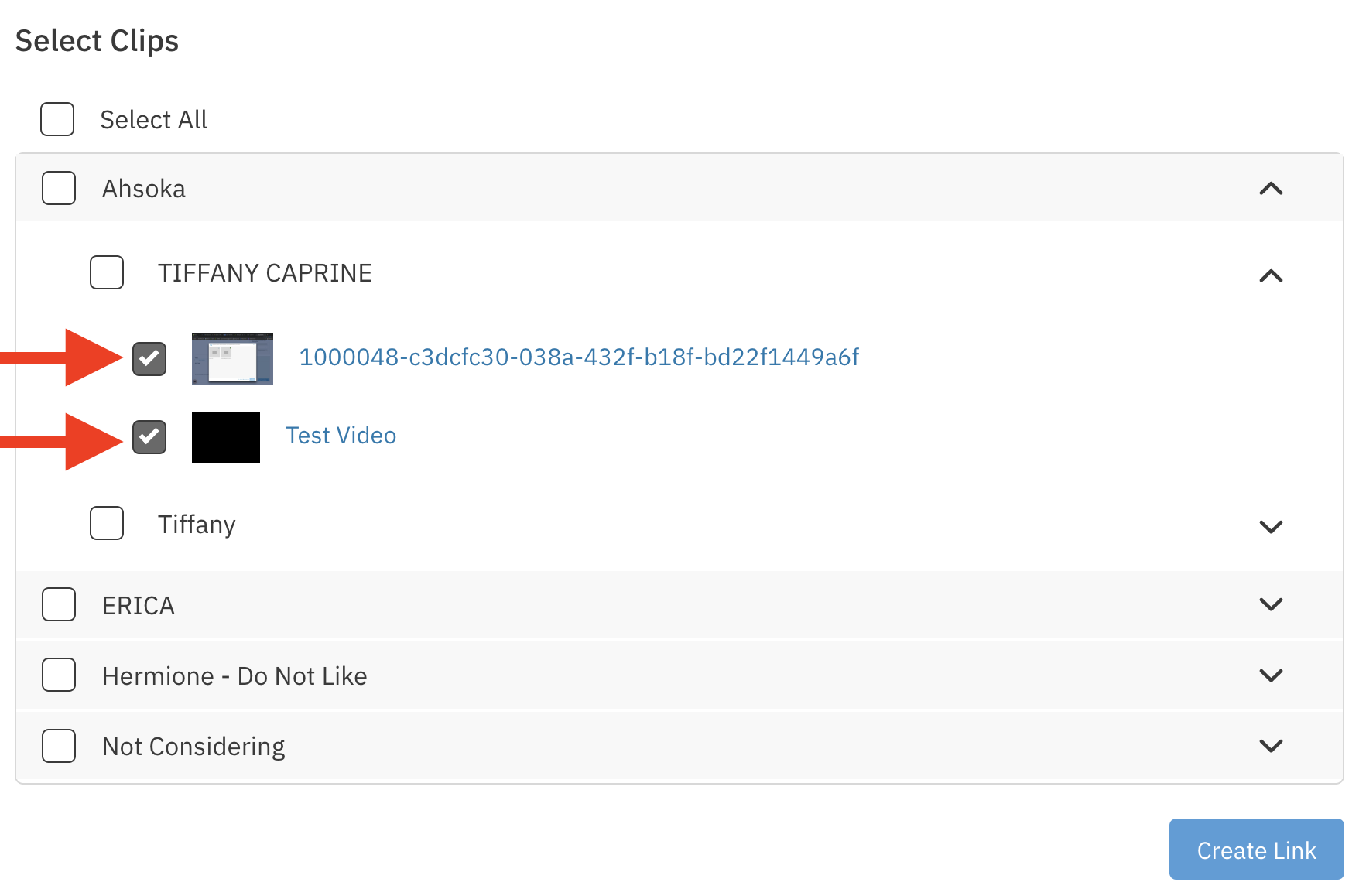Uncheck the 1000048 clip checkbox
Image resolution: width=1359 pixels, height=896 pixels.
click(149, 358)
